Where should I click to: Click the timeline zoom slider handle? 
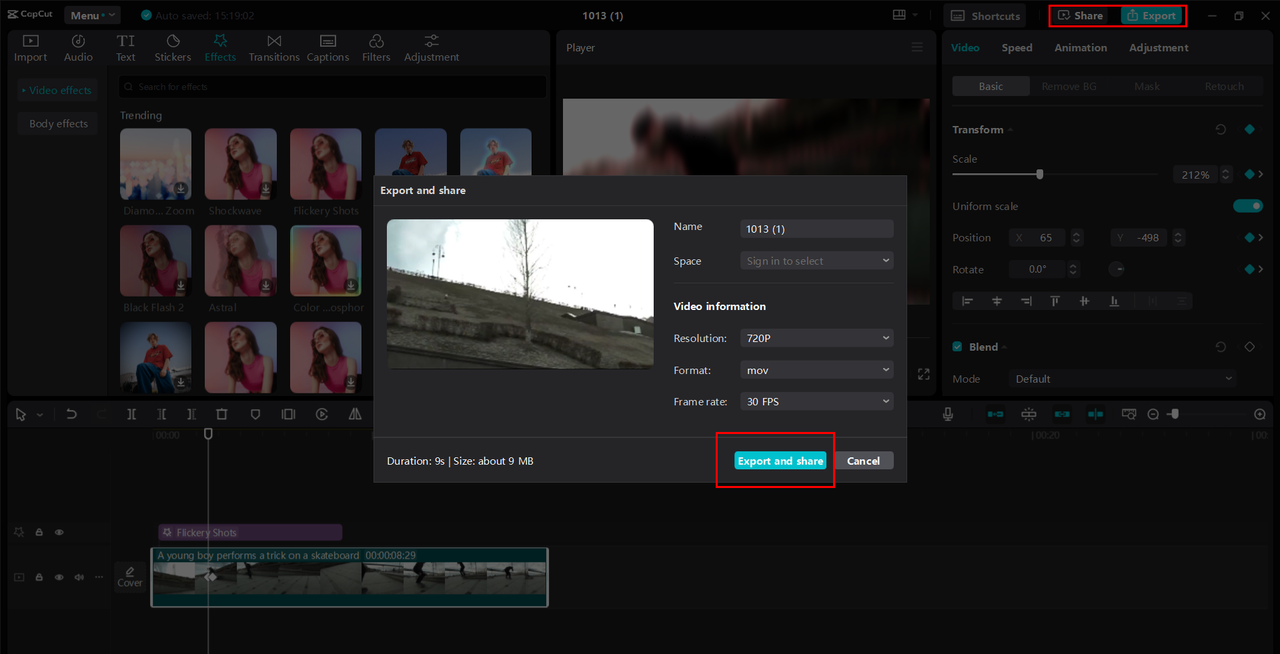point(1175,413)
